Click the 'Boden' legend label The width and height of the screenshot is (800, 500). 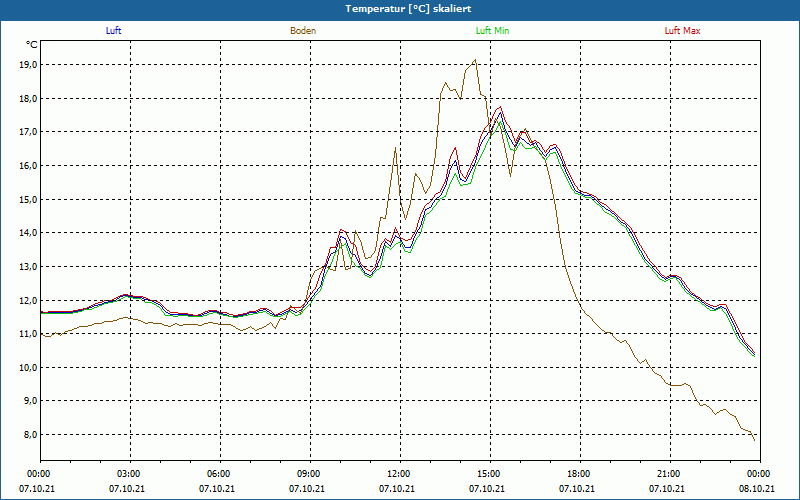point(303,31)
